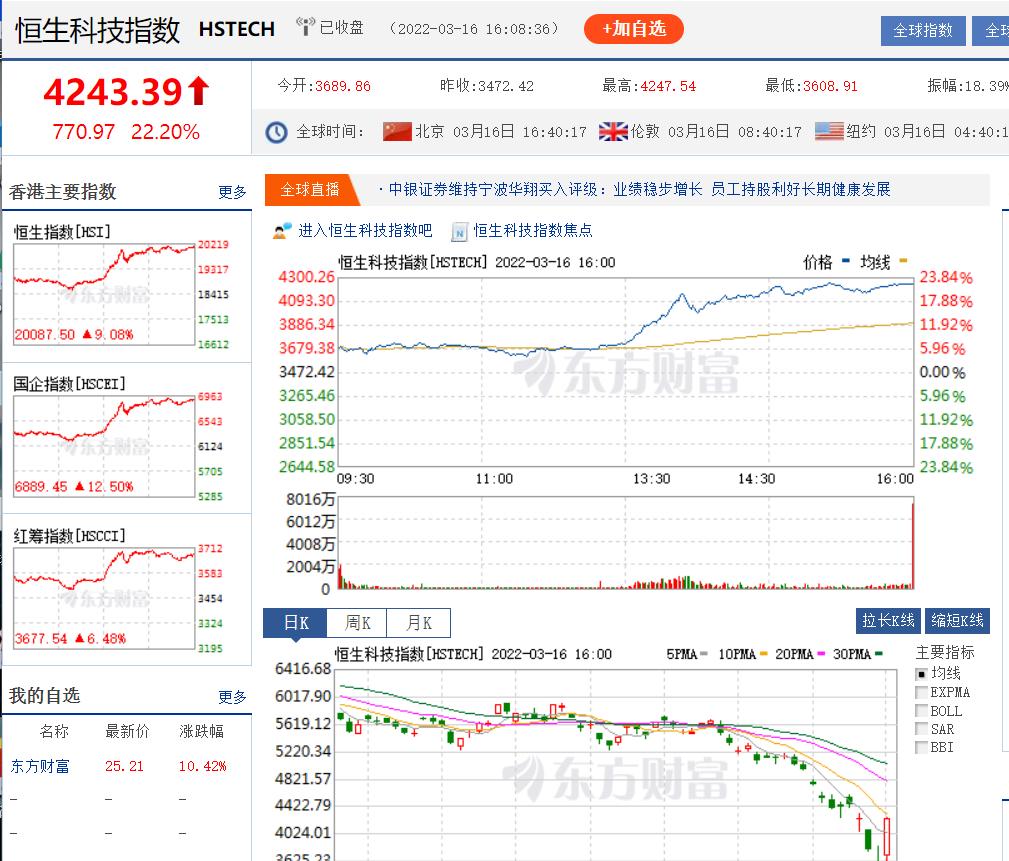The height and width of the screenshot is (861, 1009).
Task: Click the red closing volume bar at 16:00
Action: point(912,546)
